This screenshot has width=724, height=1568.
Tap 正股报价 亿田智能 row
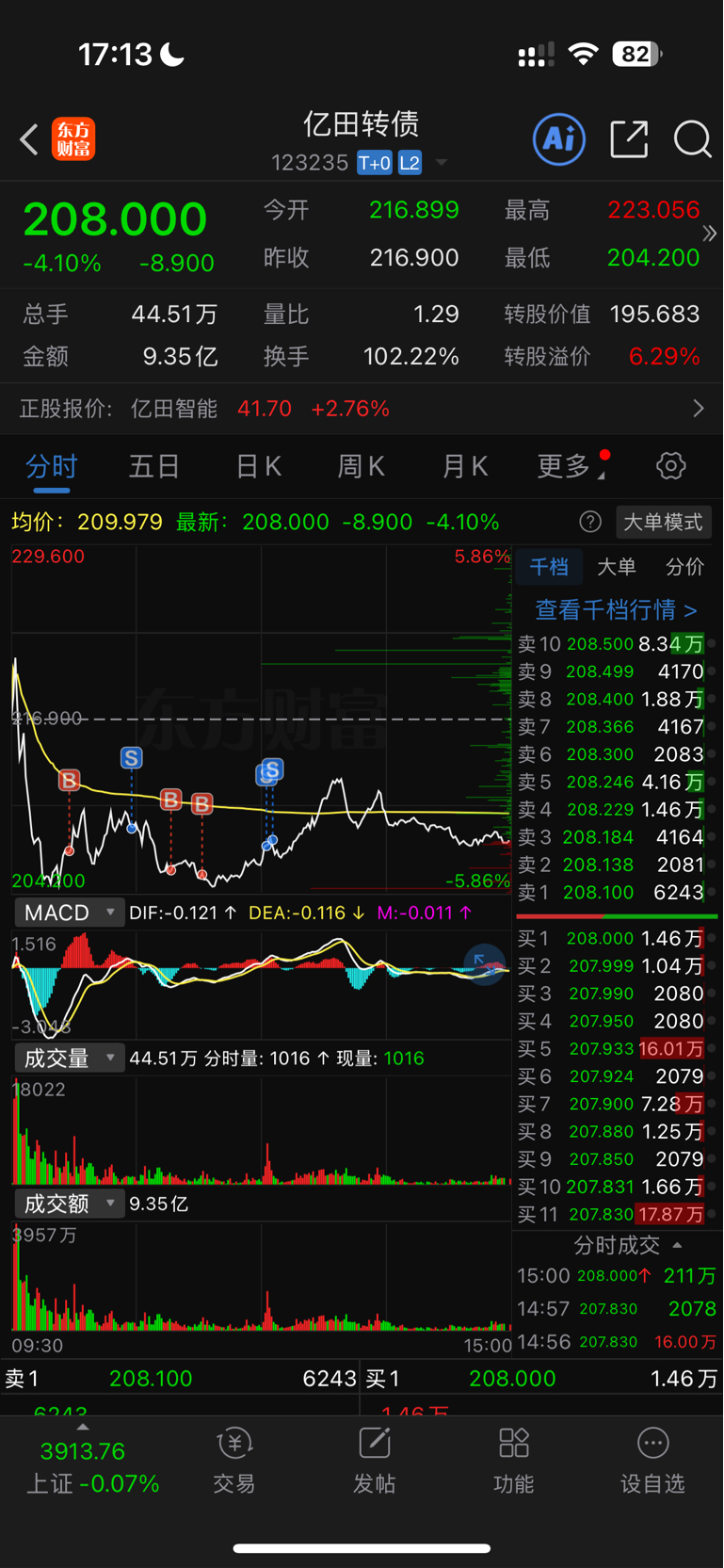(362, 408)
